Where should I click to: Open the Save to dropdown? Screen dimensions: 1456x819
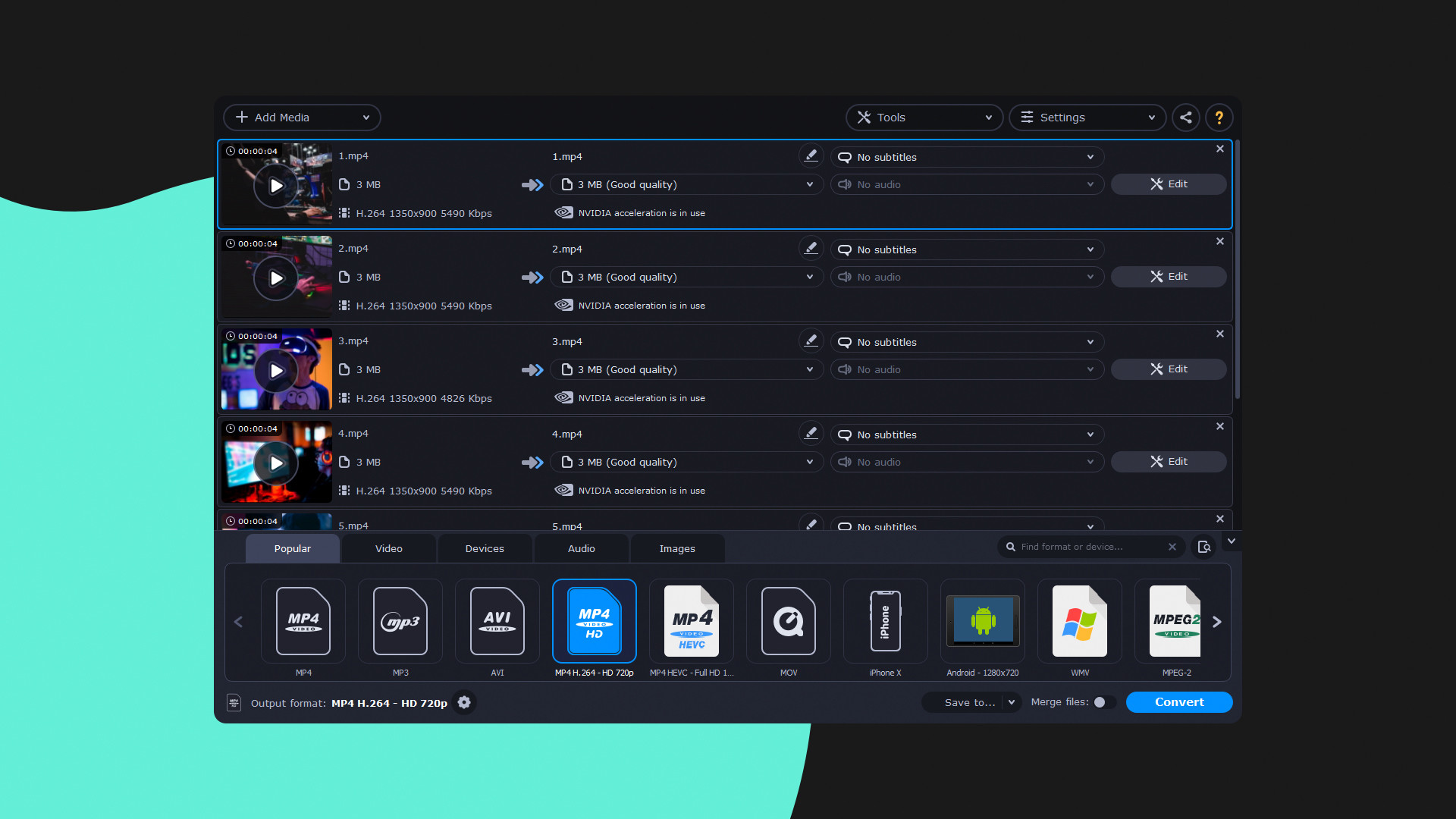(971, 702)
